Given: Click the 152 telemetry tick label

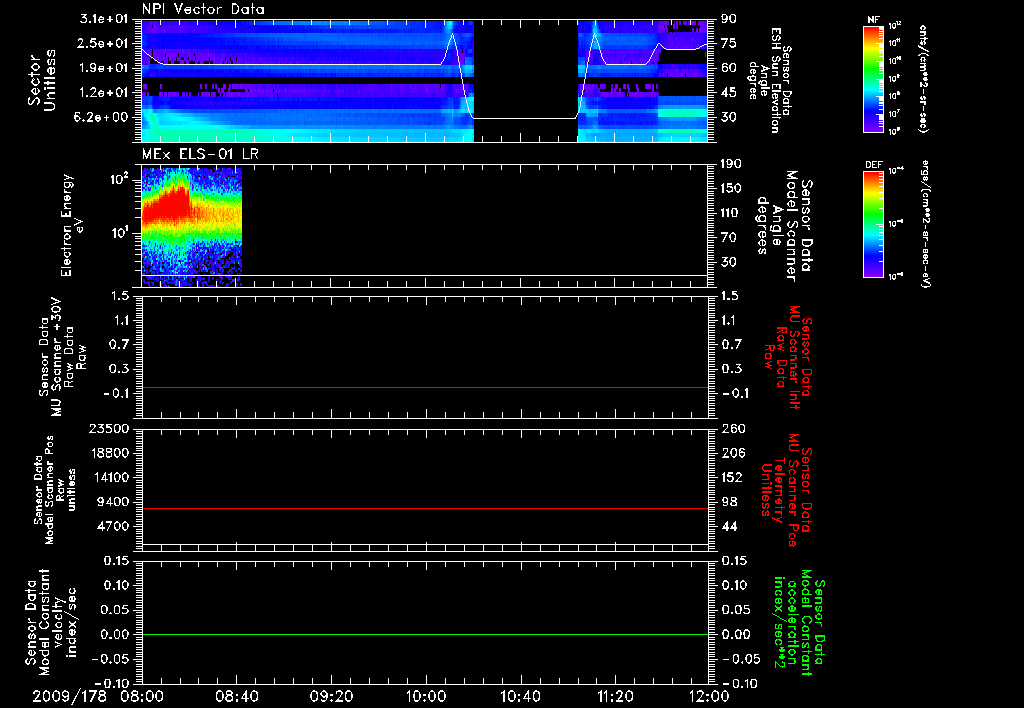Looking at the screenshot, I should pyautogui.click(x=731, y=477).
